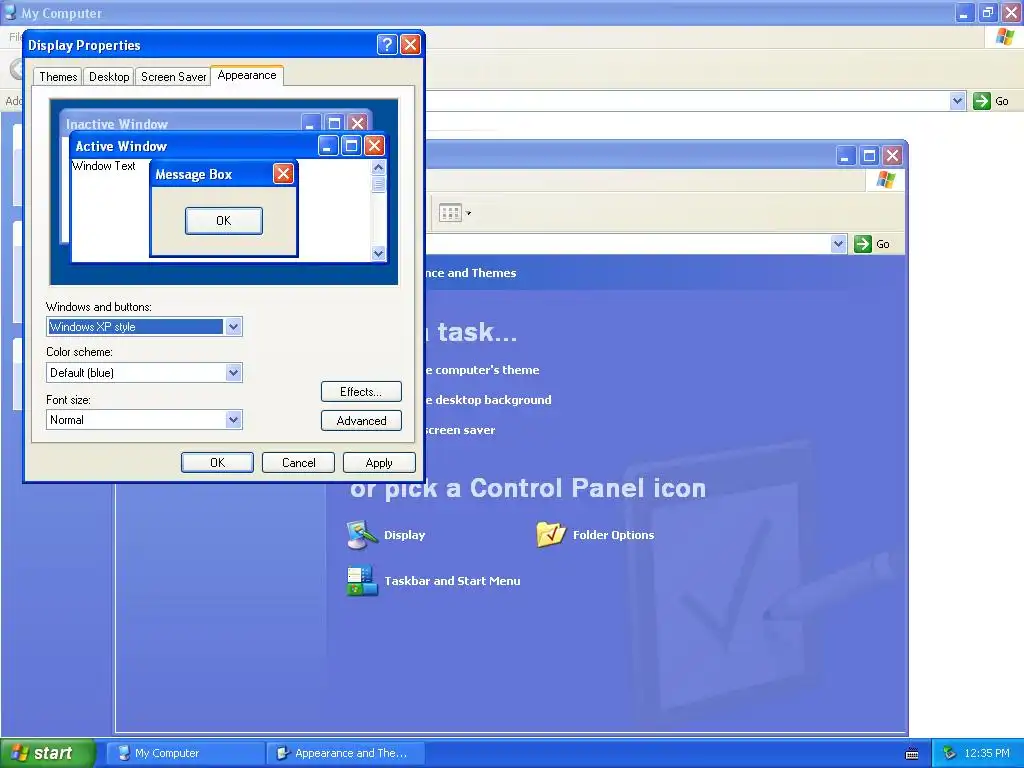Click the Apply button
1024x768 pixels.
[379, 462]
